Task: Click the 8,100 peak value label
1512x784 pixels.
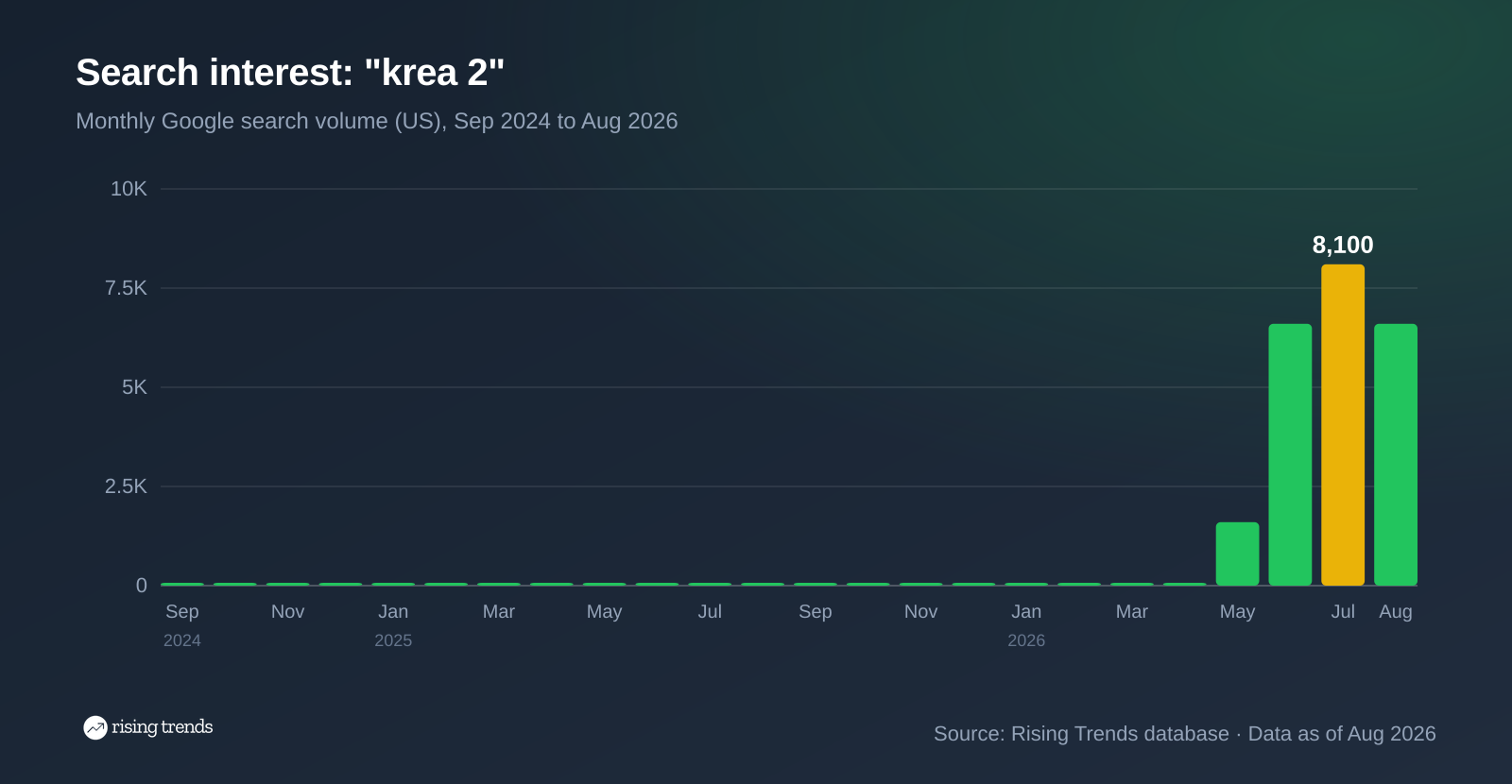Action: [x=1343, y=245]
